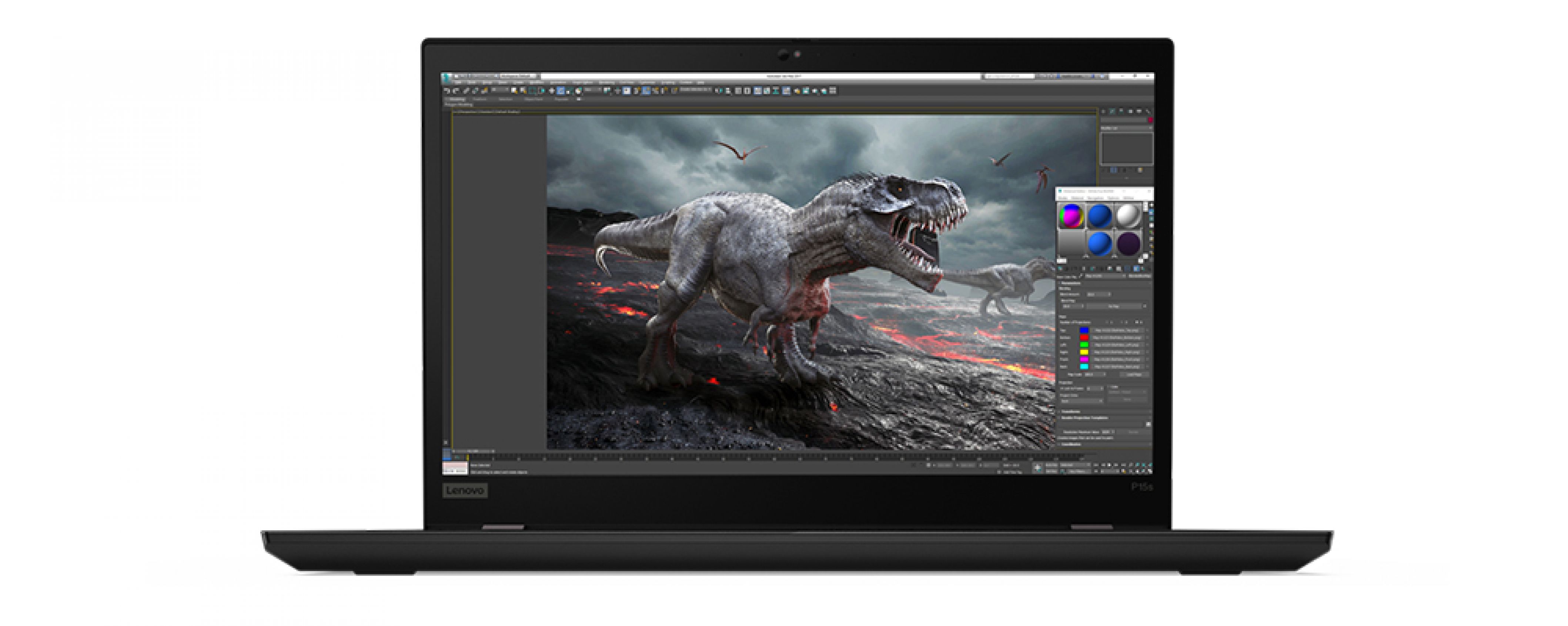Click the Unlink Selection tool
Image resolution: width=1568 pixels, height=626 pixels.
point(475,91)
